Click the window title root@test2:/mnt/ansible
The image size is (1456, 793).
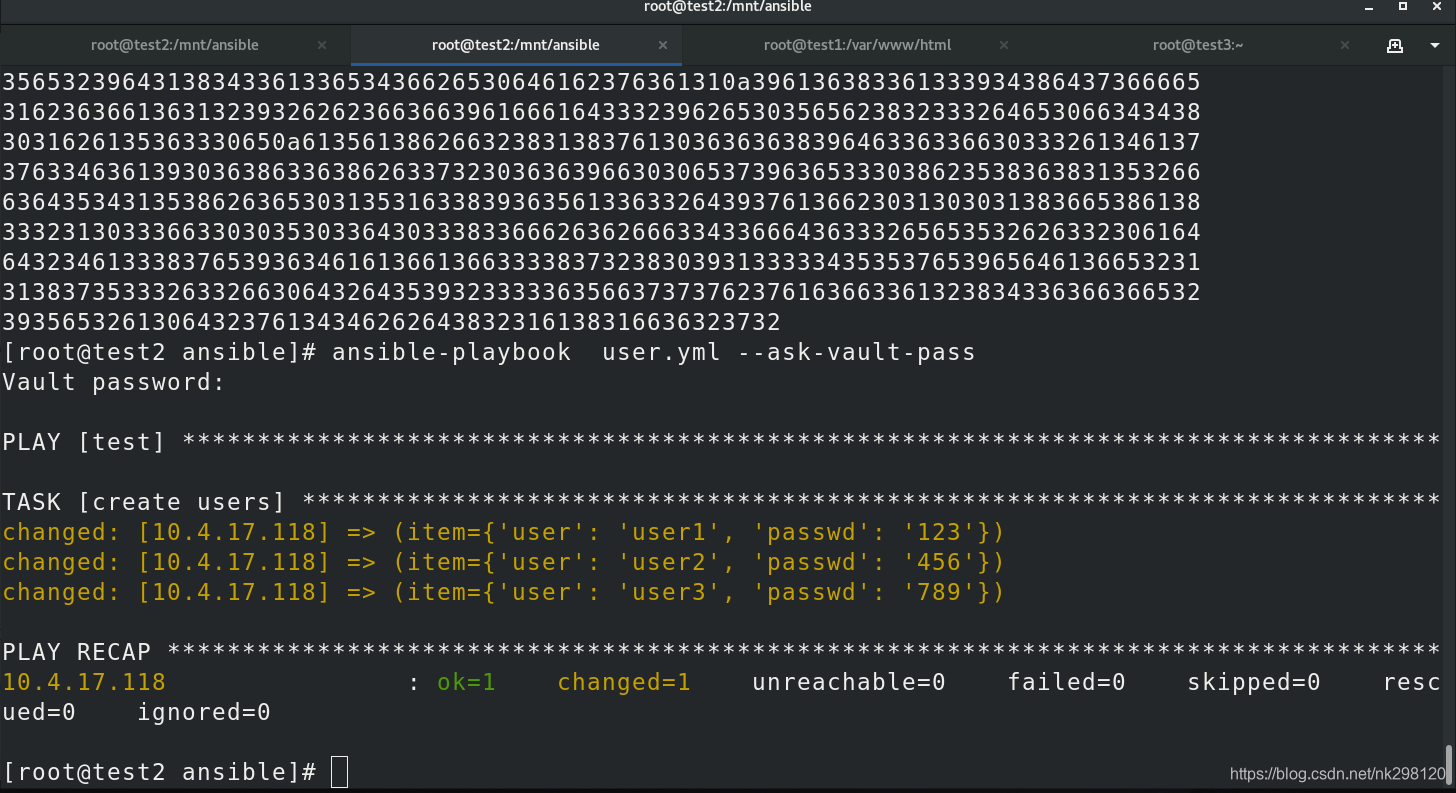727,7
